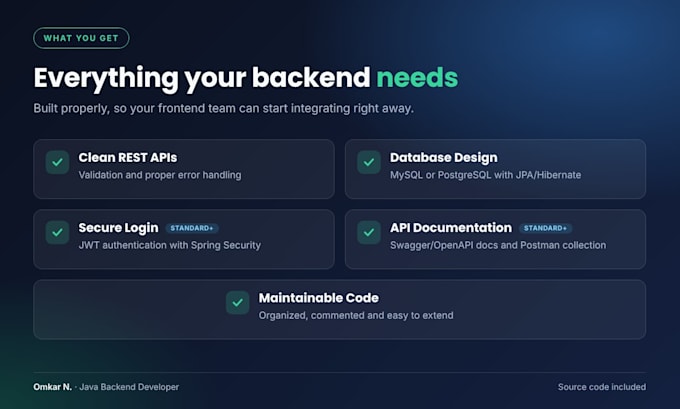Click the checkmark icon beside API Documentation
Viewport: 680px width, 409px height.
pos(369,232)
